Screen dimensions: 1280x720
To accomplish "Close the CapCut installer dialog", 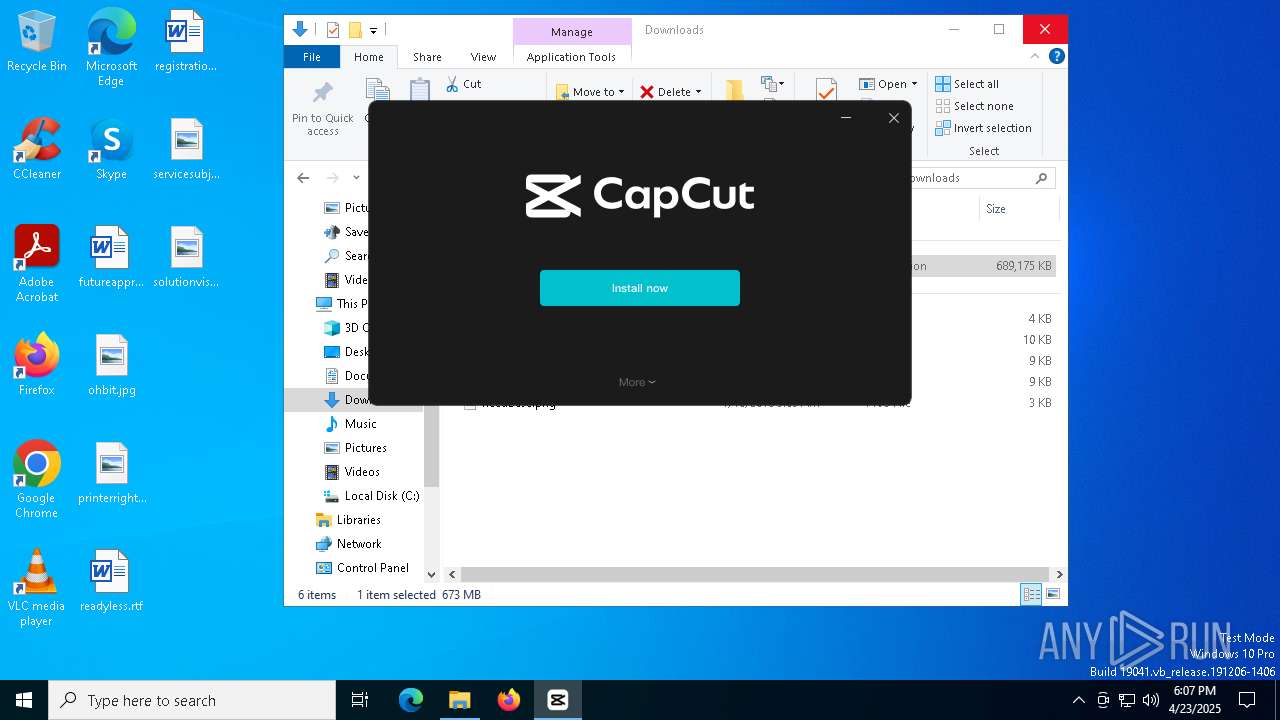I will pos(894,118).
